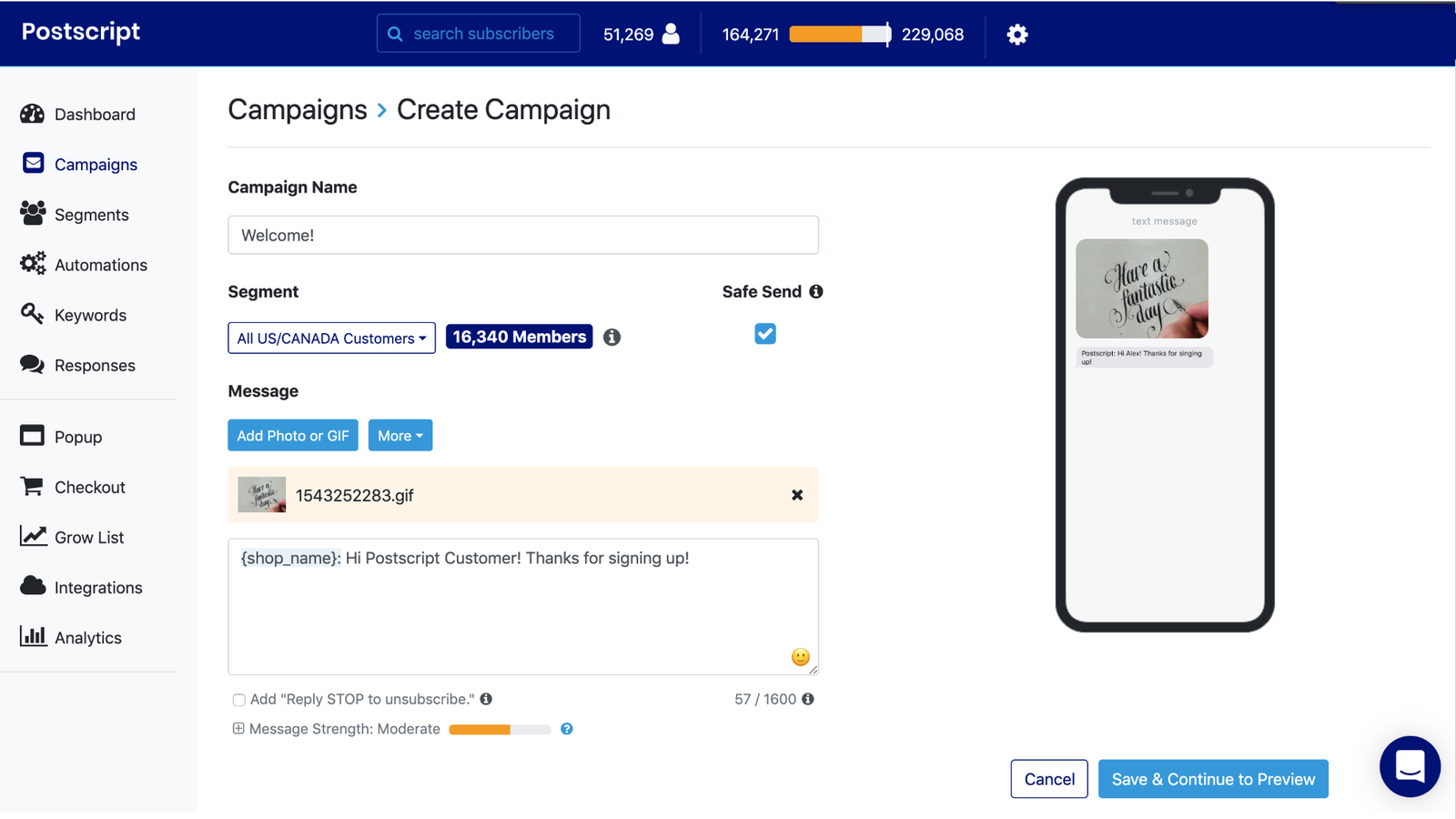
Task: Click the Automations gears icon
Action: (33, 264)
